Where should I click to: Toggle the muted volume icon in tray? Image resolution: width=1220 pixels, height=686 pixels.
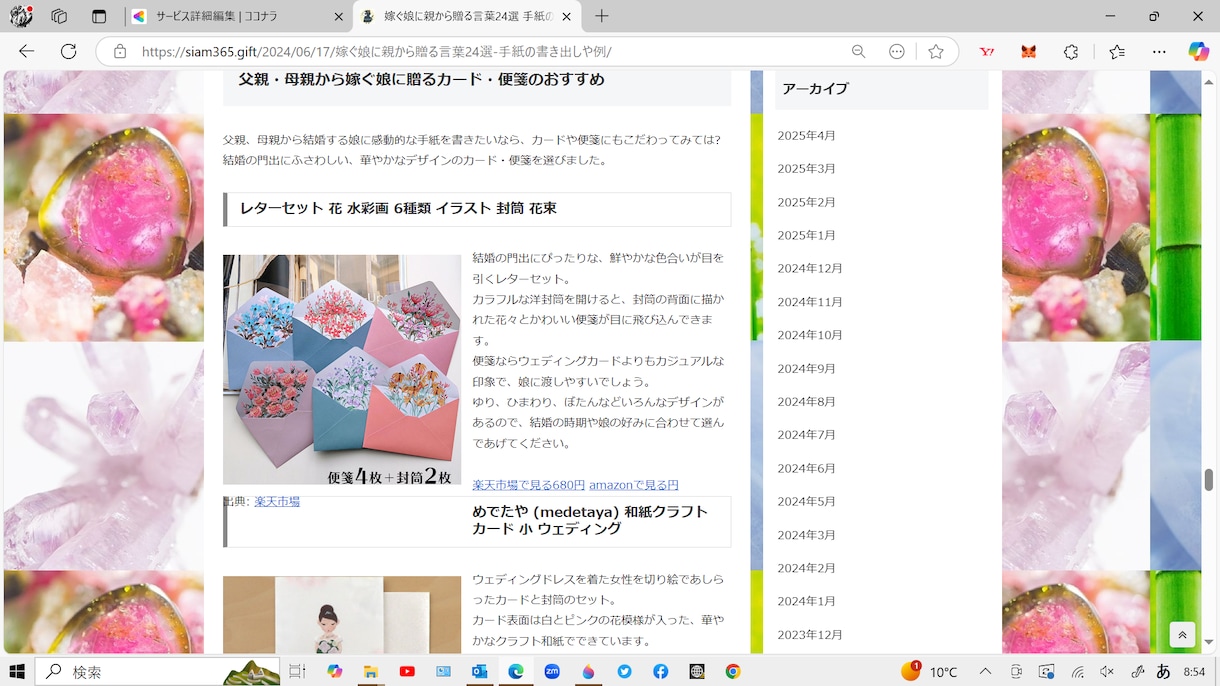click(1107, 672)
